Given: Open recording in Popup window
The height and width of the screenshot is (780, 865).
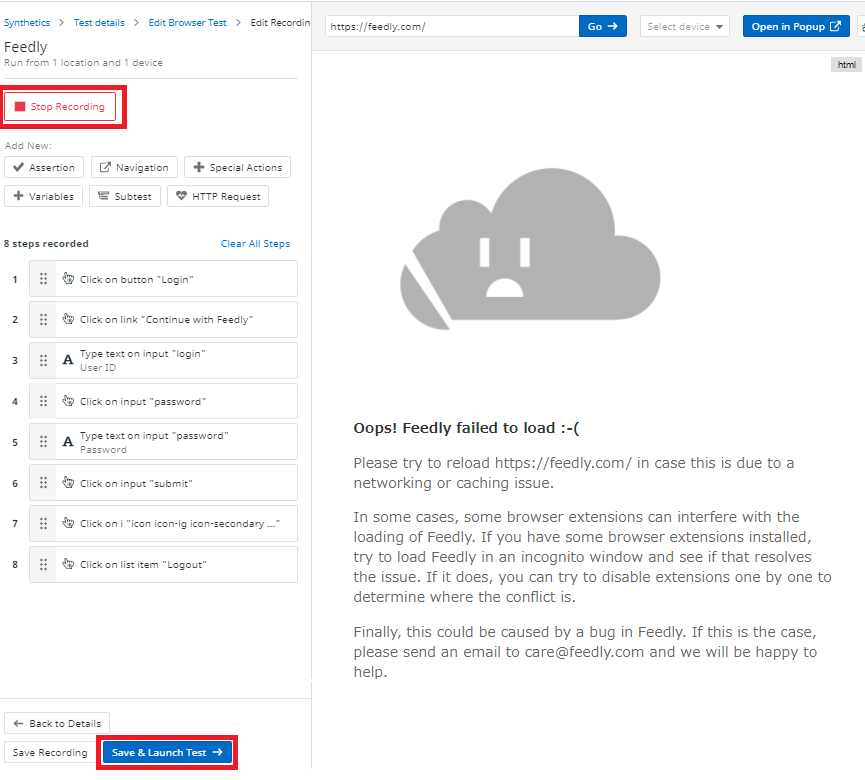Looking at the screenshot, I should click(x=796, y=26).
